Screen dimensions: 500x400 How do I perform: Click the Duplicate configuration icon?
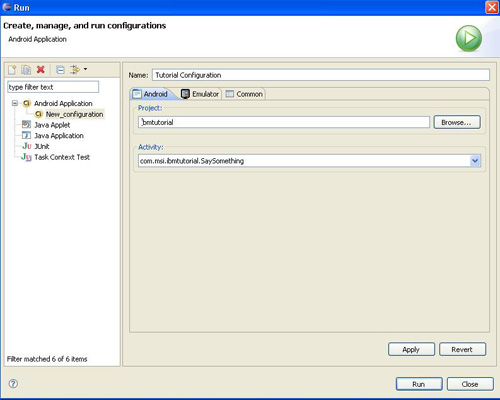tap(26, 70)
